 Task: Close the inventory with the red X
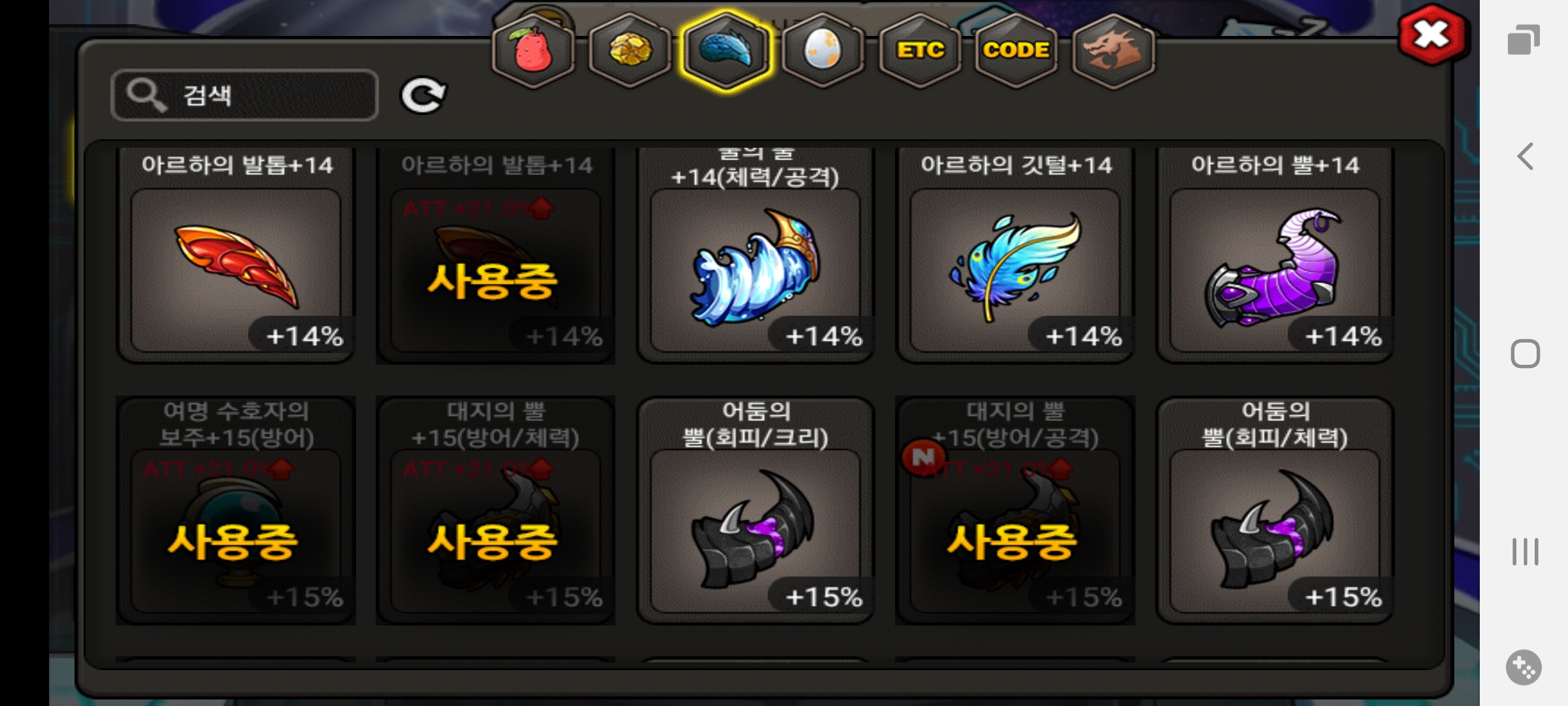coord(1432,35)
